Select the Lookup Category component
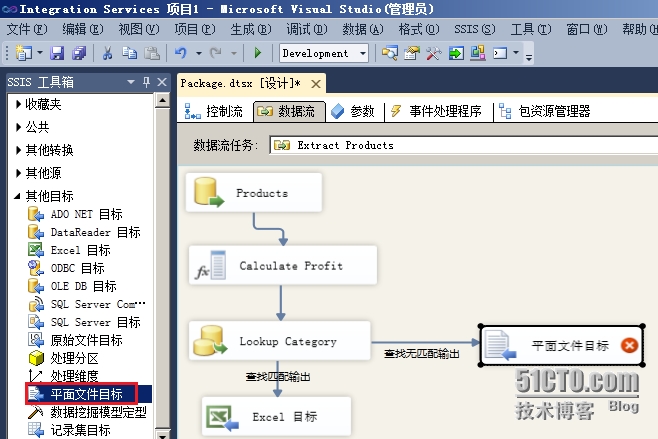This screenshot has height=439, width=658. point(280,341)
